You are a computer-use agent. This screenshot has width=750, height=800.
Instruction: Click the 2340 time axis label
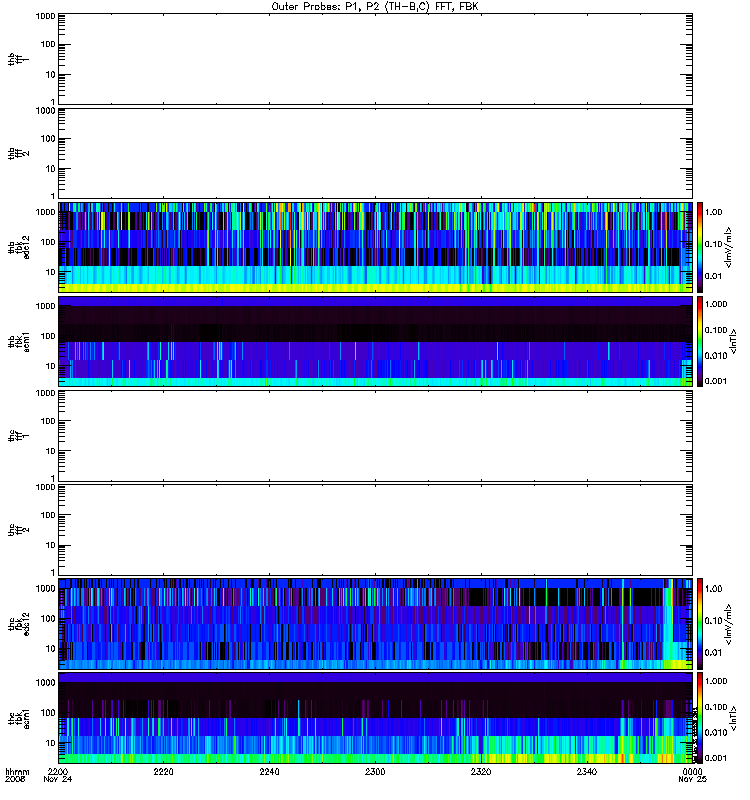pyautogui.click(x=587, y=772)
